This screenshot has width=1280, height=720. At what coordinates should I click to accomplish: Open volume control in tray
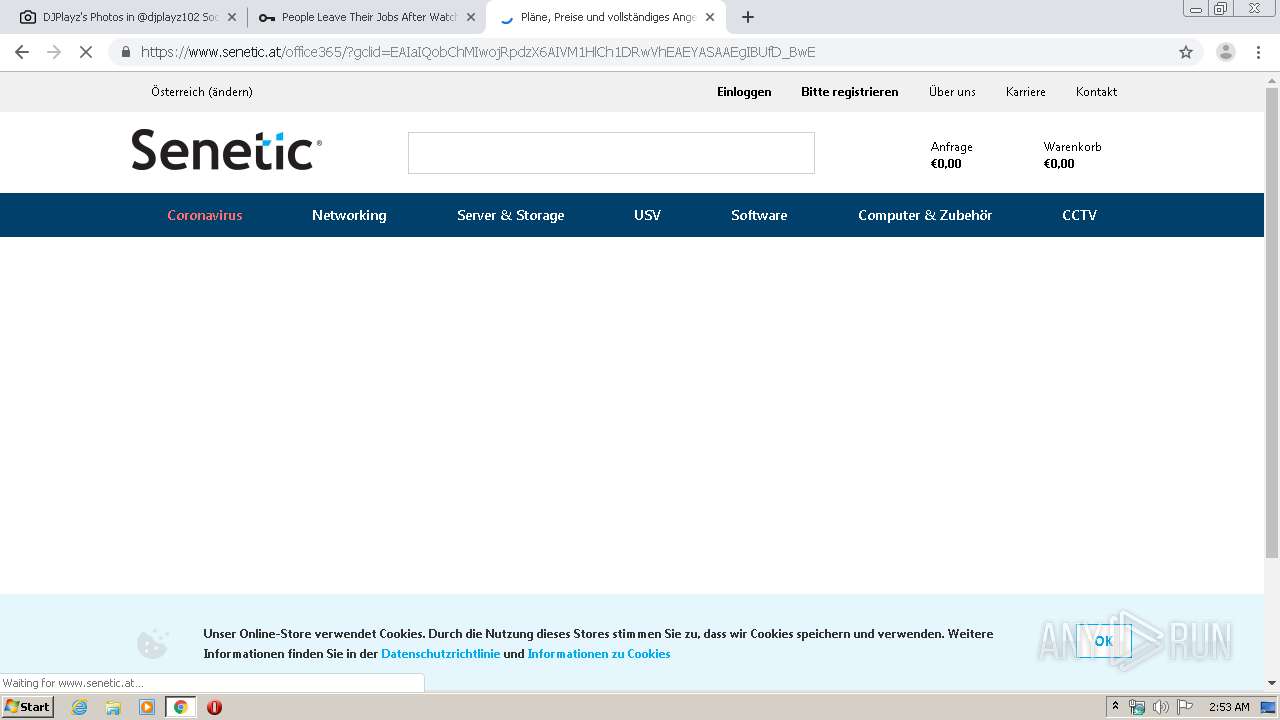click(x=1160, y=707)
